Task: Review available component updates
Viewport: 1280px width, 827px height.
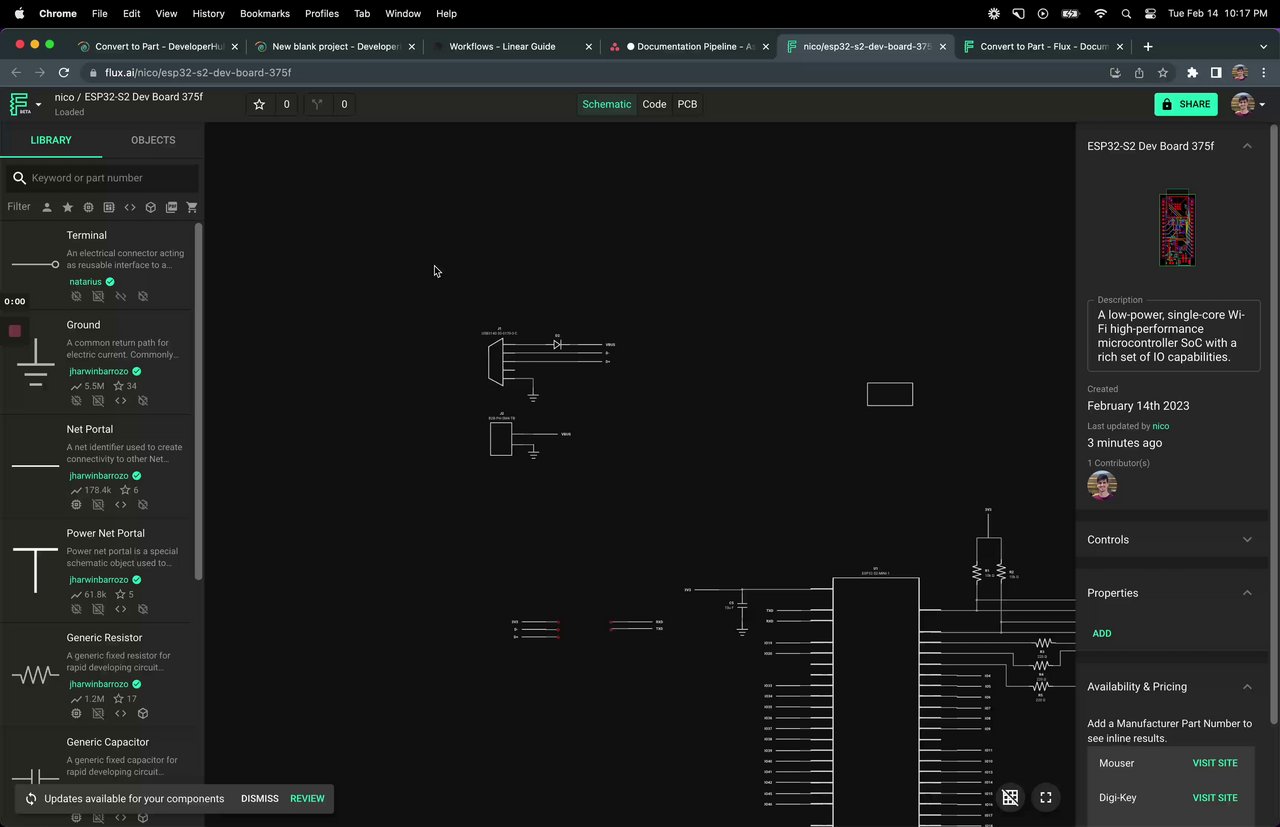Action: click(x=307, y=799)
